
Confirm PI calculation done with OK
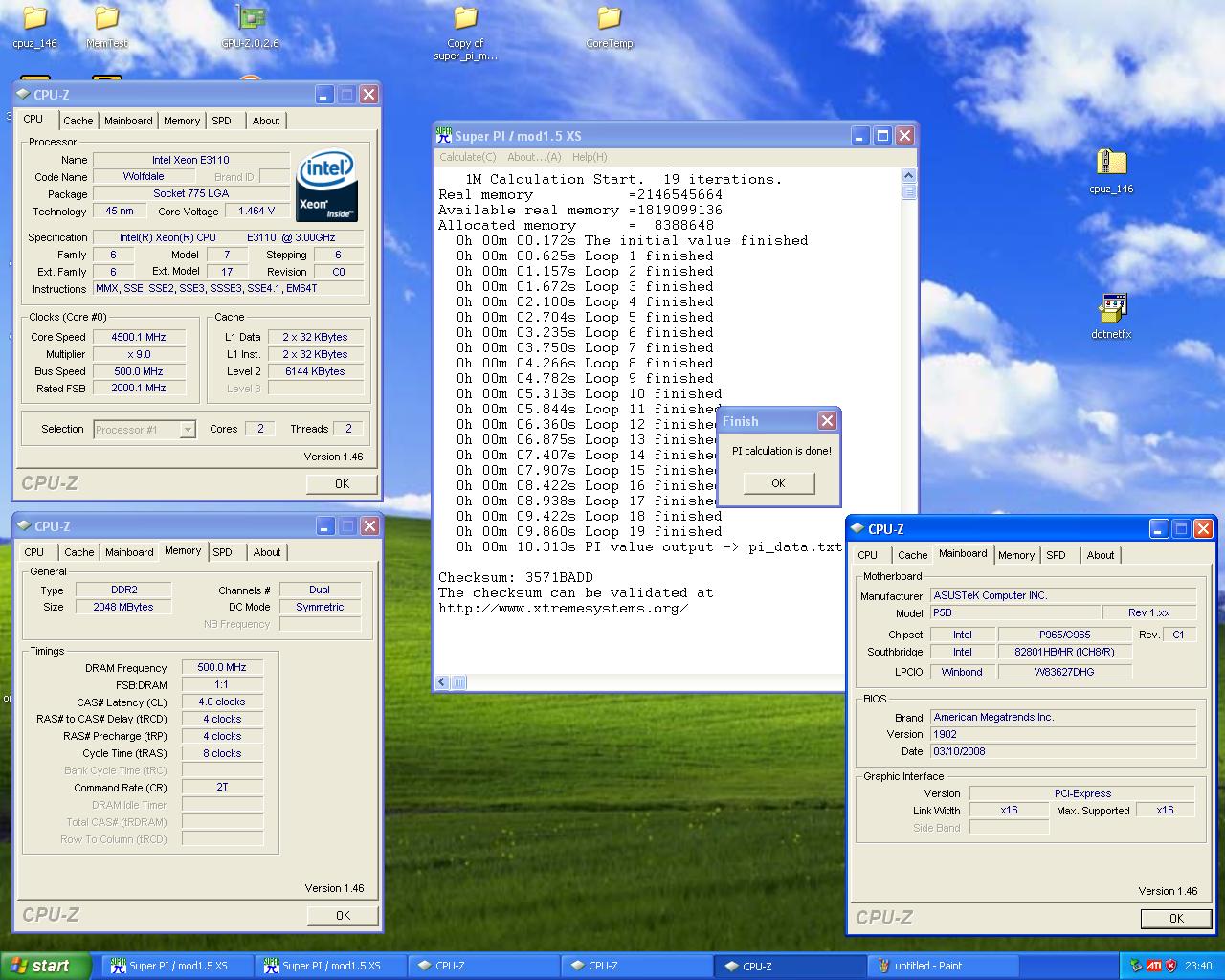click(x=778, y=483)
